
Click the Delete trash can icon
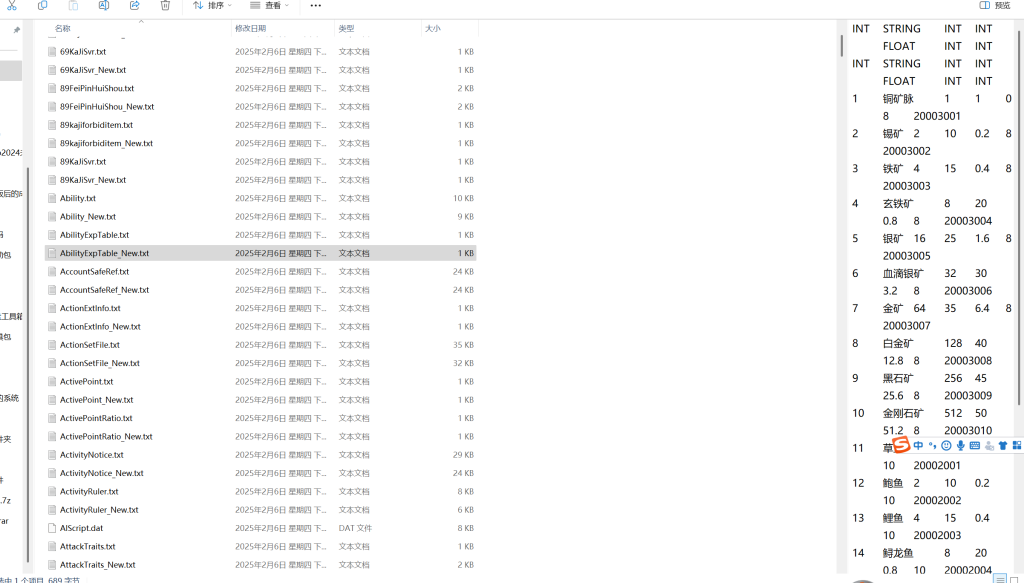pyautogui.click(x=165, y=5)
